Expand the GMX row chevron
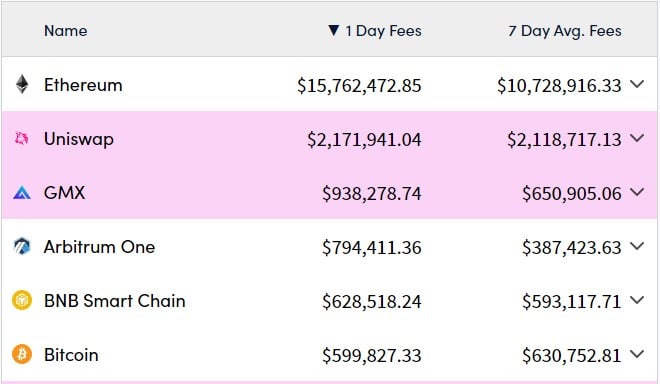 pyautogui.click(x=637, y=192)
